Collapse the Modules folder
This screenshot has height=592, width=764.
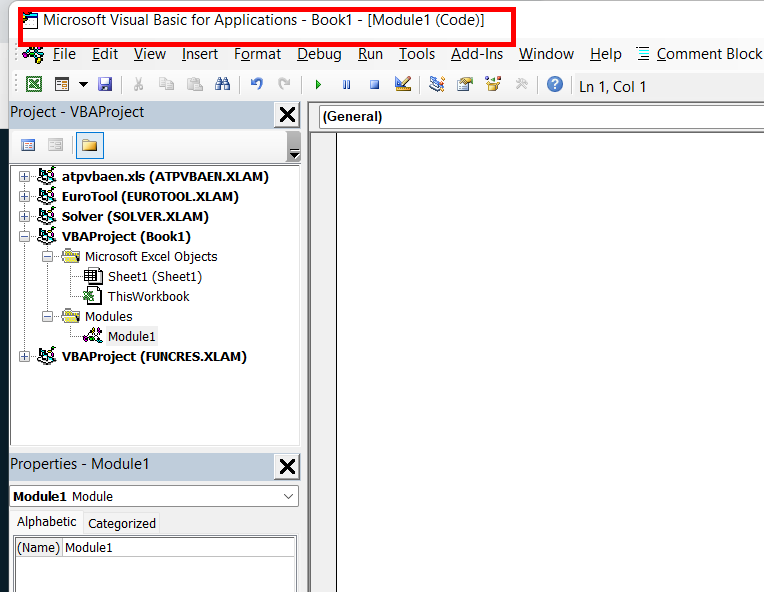[47, 316]
